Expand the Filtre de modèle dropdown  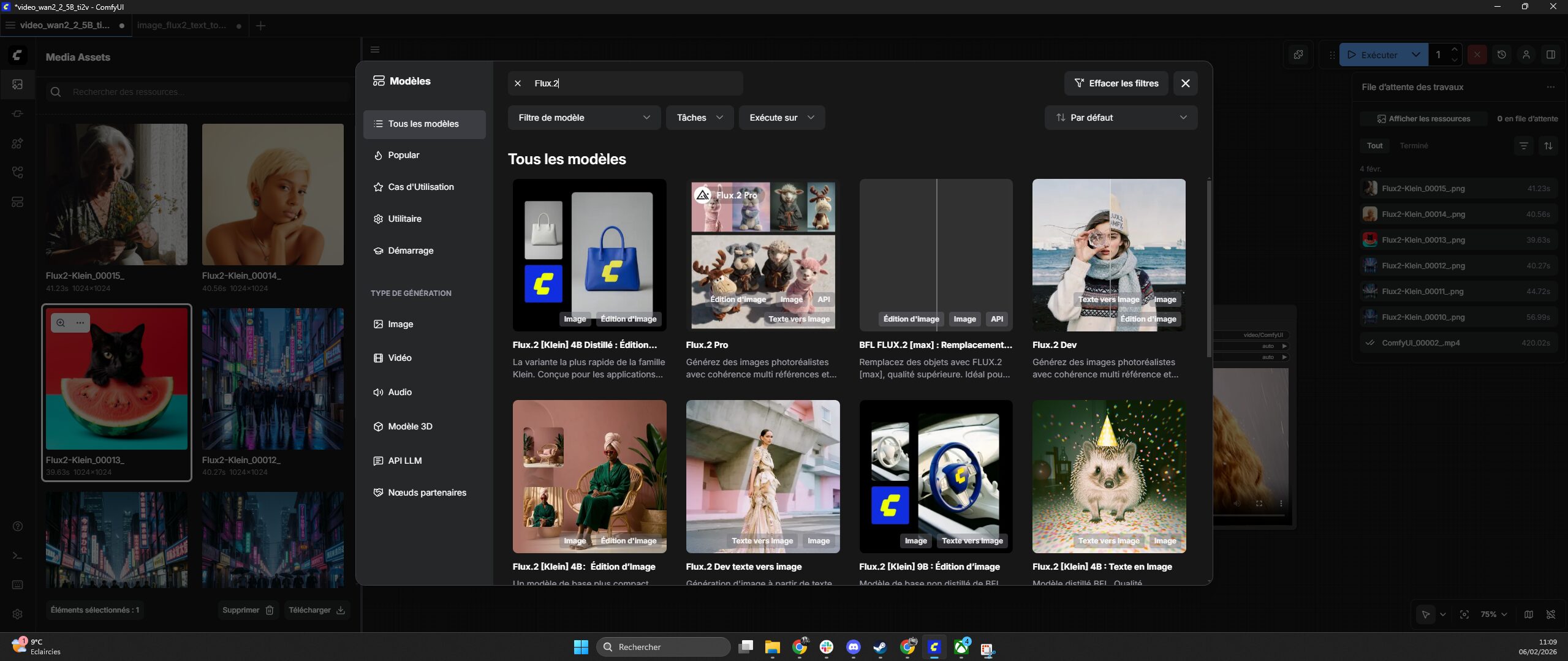click(583, 118)
